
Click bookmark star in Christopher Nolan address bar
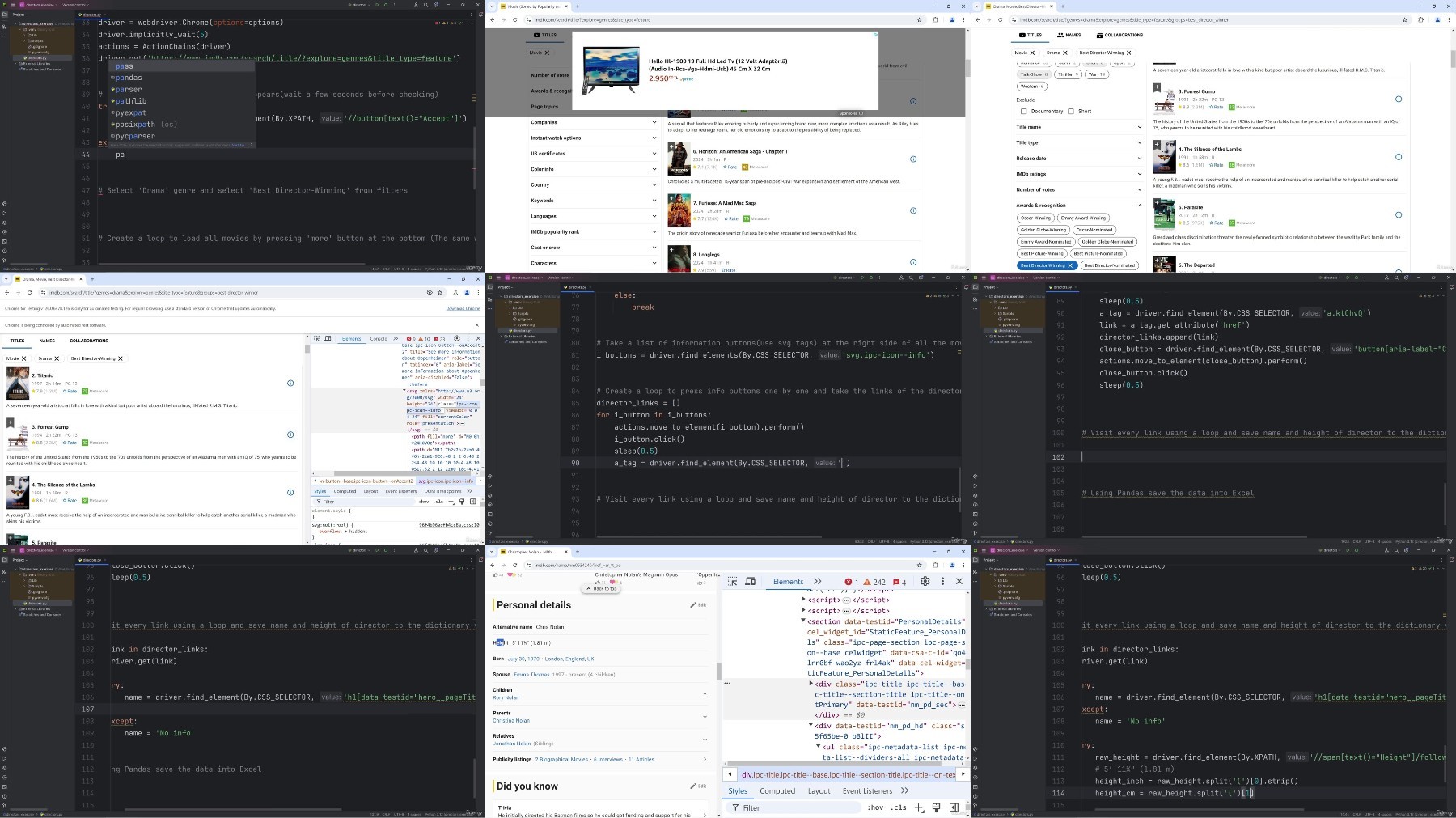(x=920, y=565)
